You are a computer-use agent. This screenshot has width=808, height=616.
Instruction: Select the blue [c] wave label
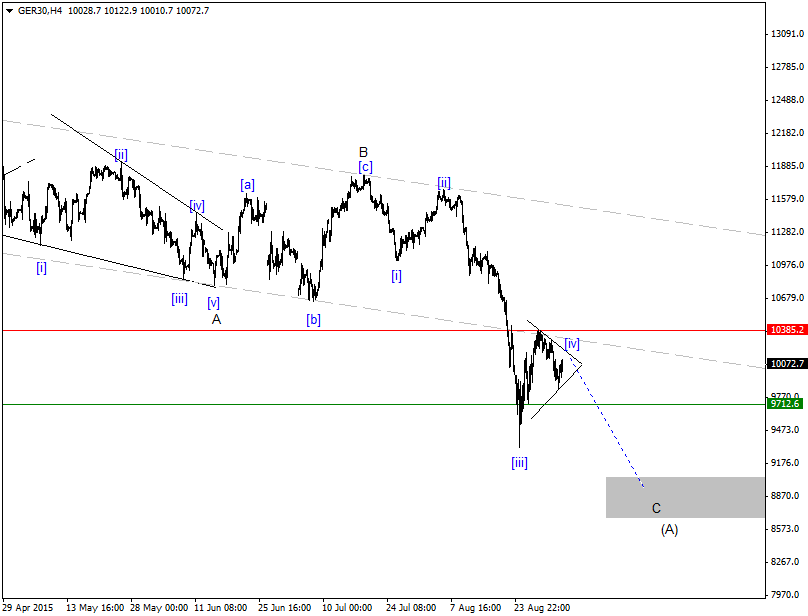(x=365, y=167)
